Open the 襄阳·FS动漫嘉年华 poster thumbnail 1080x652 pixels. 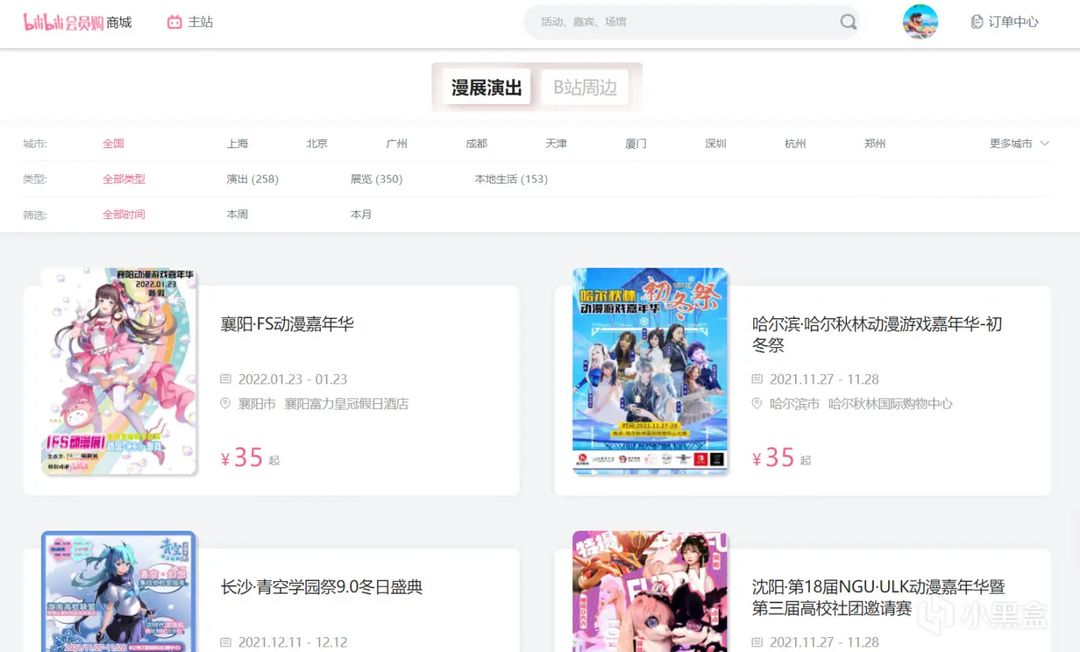(x=118, y=371)
